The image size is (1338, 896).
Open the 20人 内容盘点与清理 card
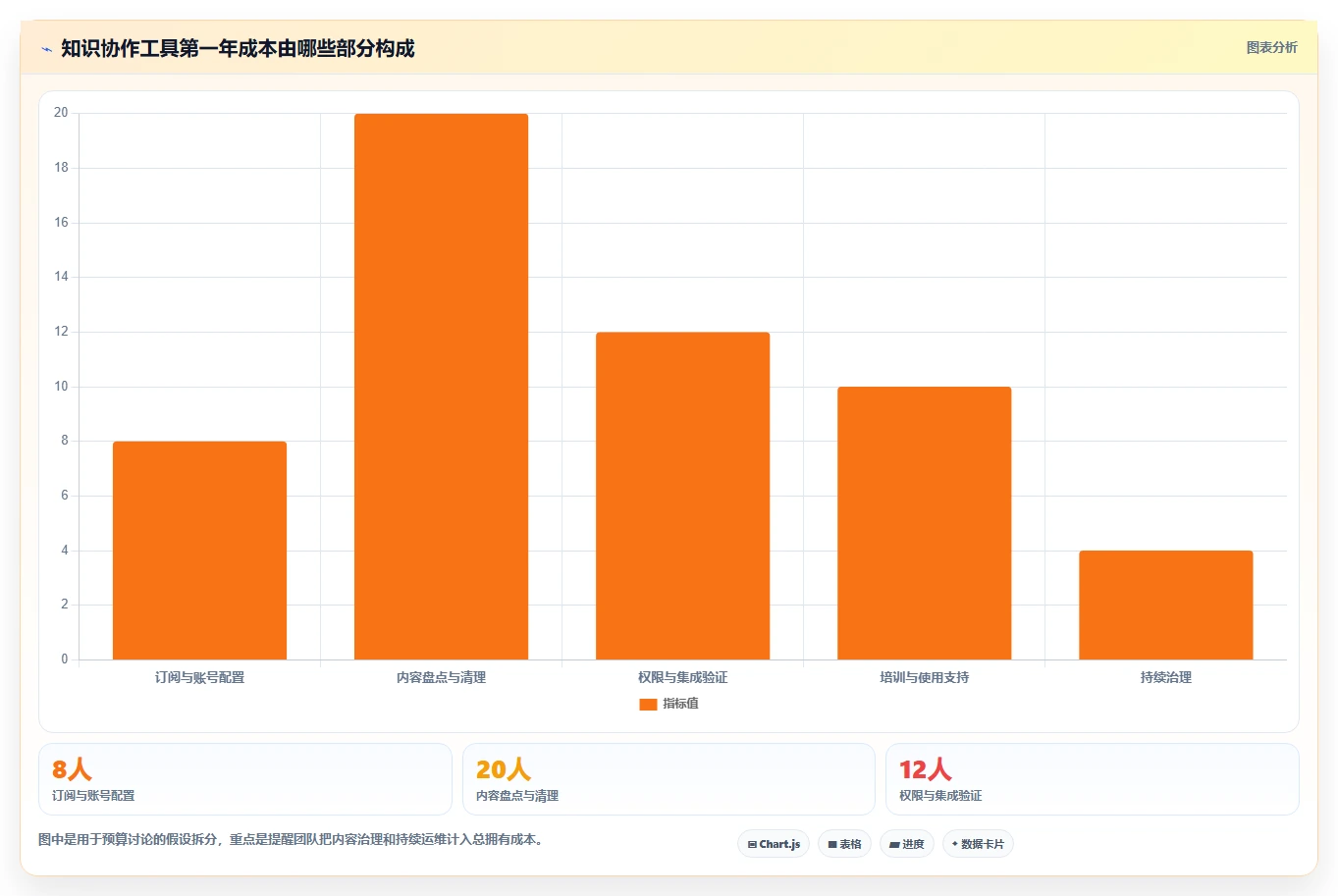(669, 779)
